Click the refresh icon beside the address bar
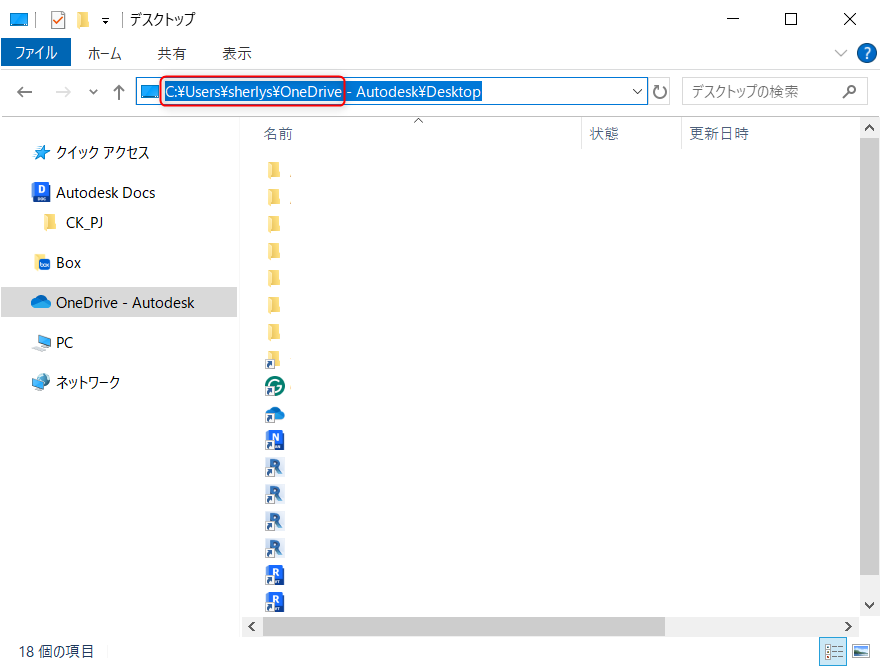The height and width of the screenshot is (667, 881). click(x=659, y=91)
